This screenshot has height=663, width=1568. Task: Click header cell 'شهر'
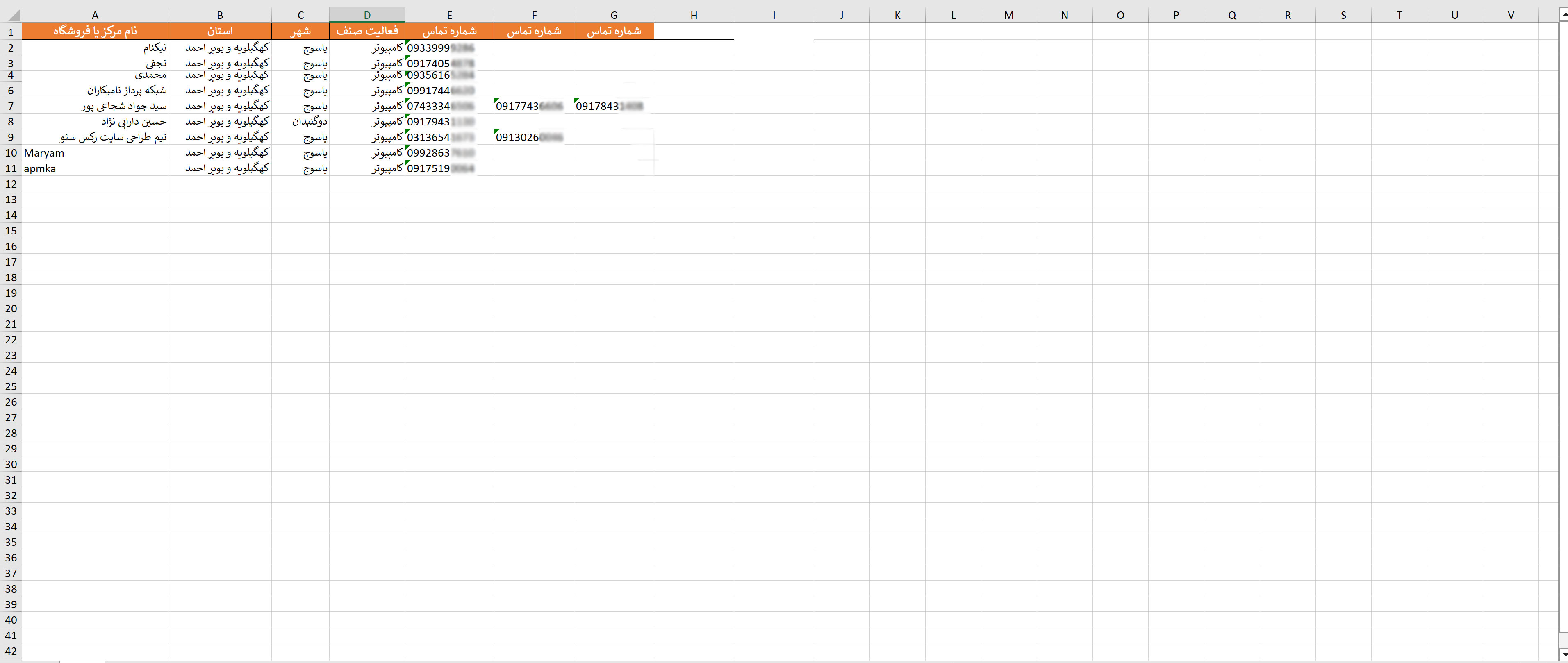pyautogui.click(x=301, y=31)
